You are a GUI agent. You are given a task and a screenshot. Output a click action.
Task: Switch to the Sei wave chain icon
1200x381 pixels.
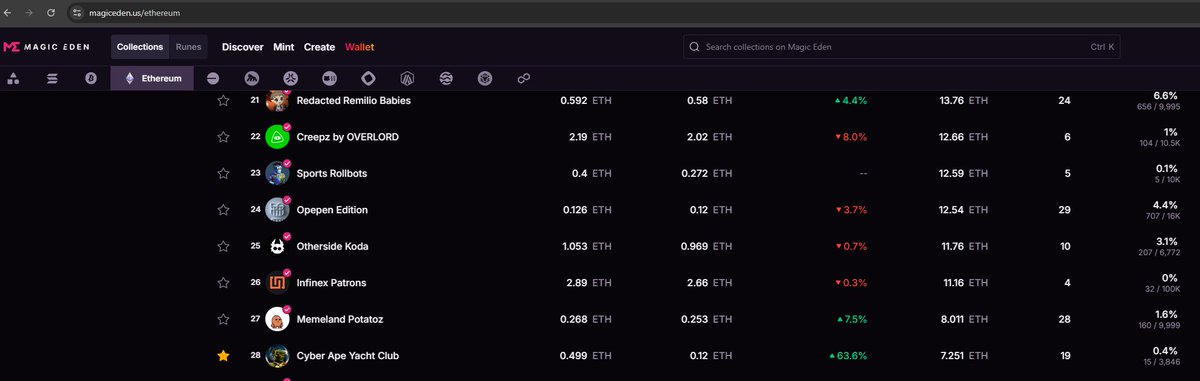pyautogui.click(x=446, y=78)
